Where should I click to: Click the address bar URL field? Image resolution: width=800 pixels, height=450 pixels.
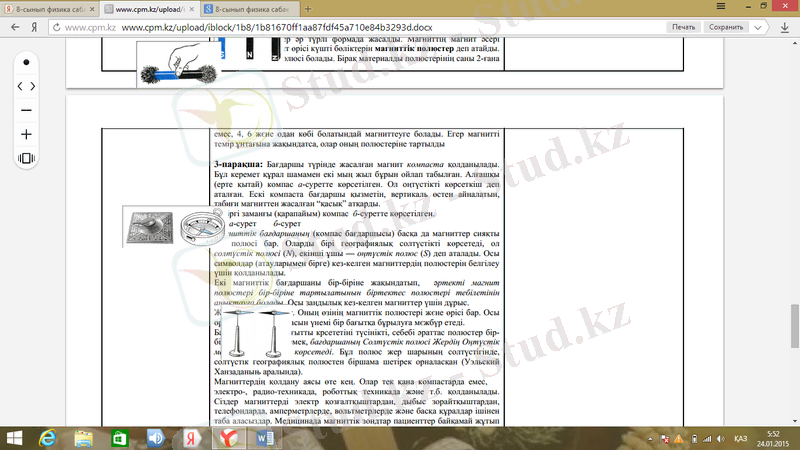[x=350, y=28]
